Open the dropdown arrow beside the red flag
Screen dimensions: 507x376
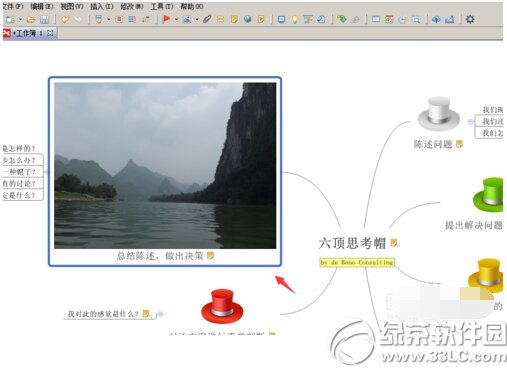point(176,20)
